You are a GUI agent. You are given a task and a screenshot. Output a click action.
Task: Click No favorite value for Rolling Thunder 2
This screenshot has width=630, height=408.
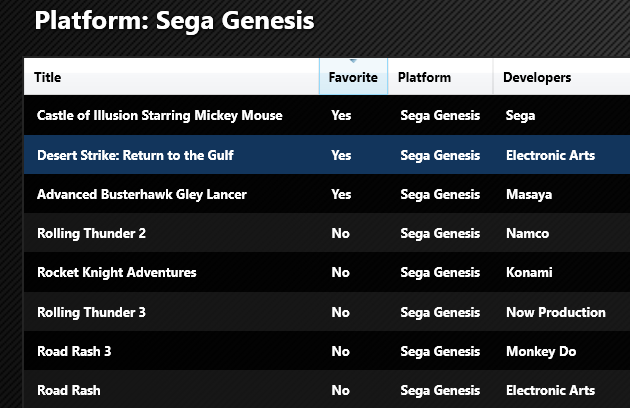click(340, 233)
